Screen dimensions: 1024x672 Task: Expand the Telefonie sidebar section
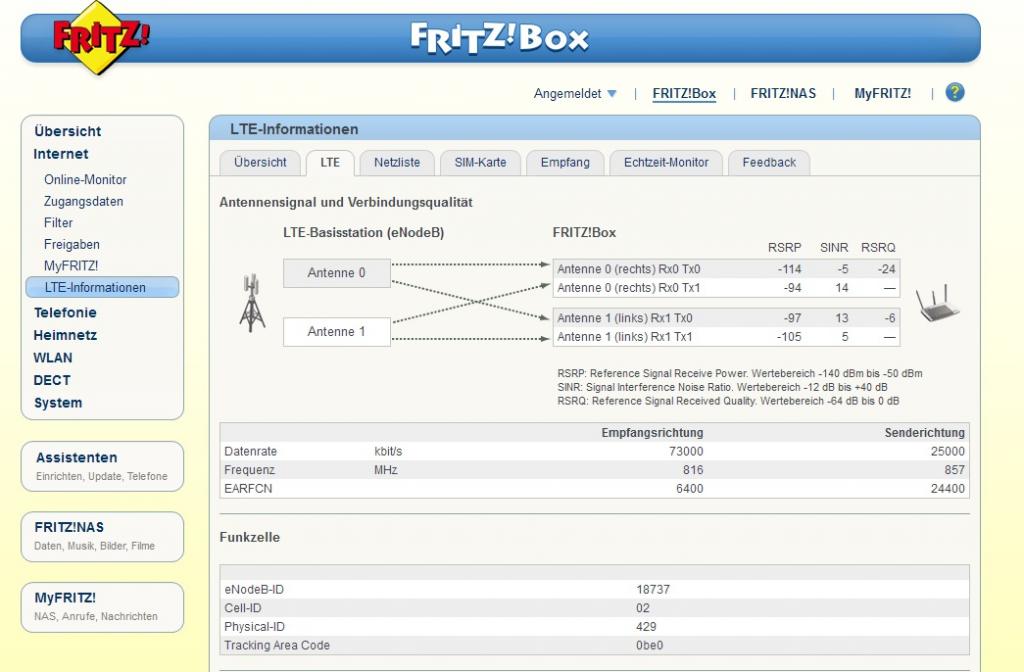pyautogui.click(x=65, y=313)
